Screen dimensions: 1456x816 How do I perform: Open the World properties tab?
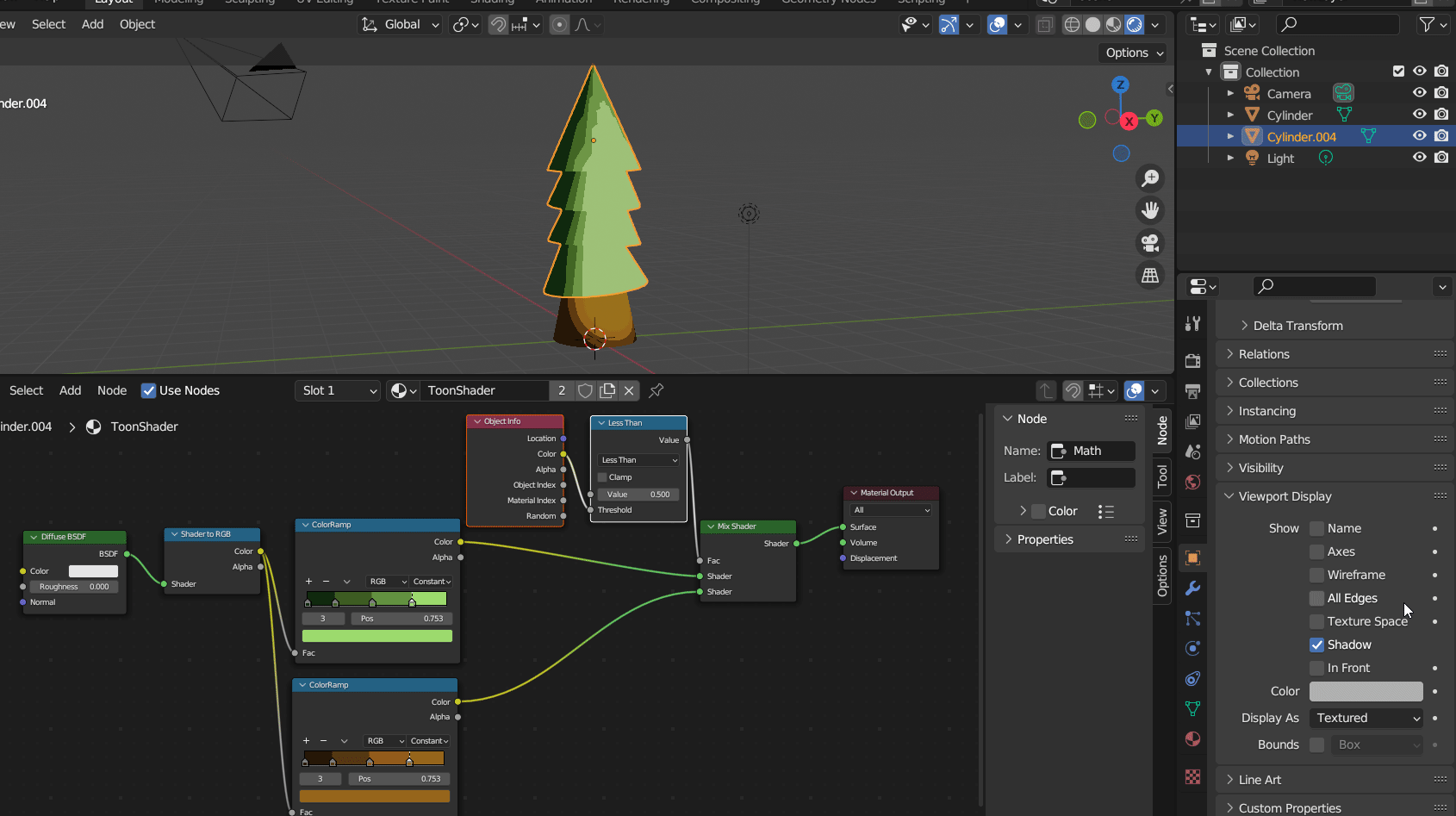[1192, 482]
